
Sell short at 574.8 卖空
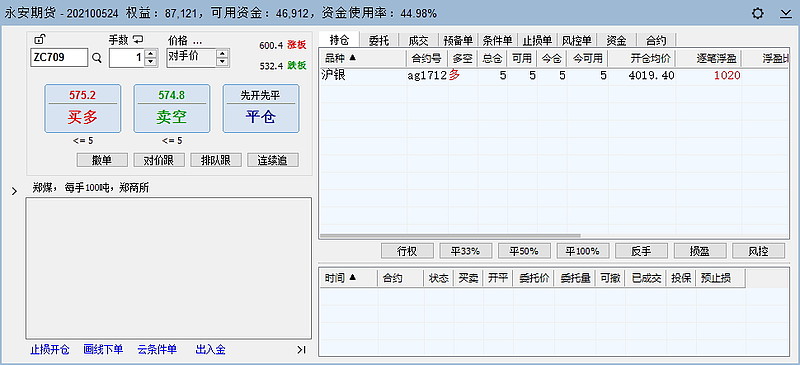[171, 109]
